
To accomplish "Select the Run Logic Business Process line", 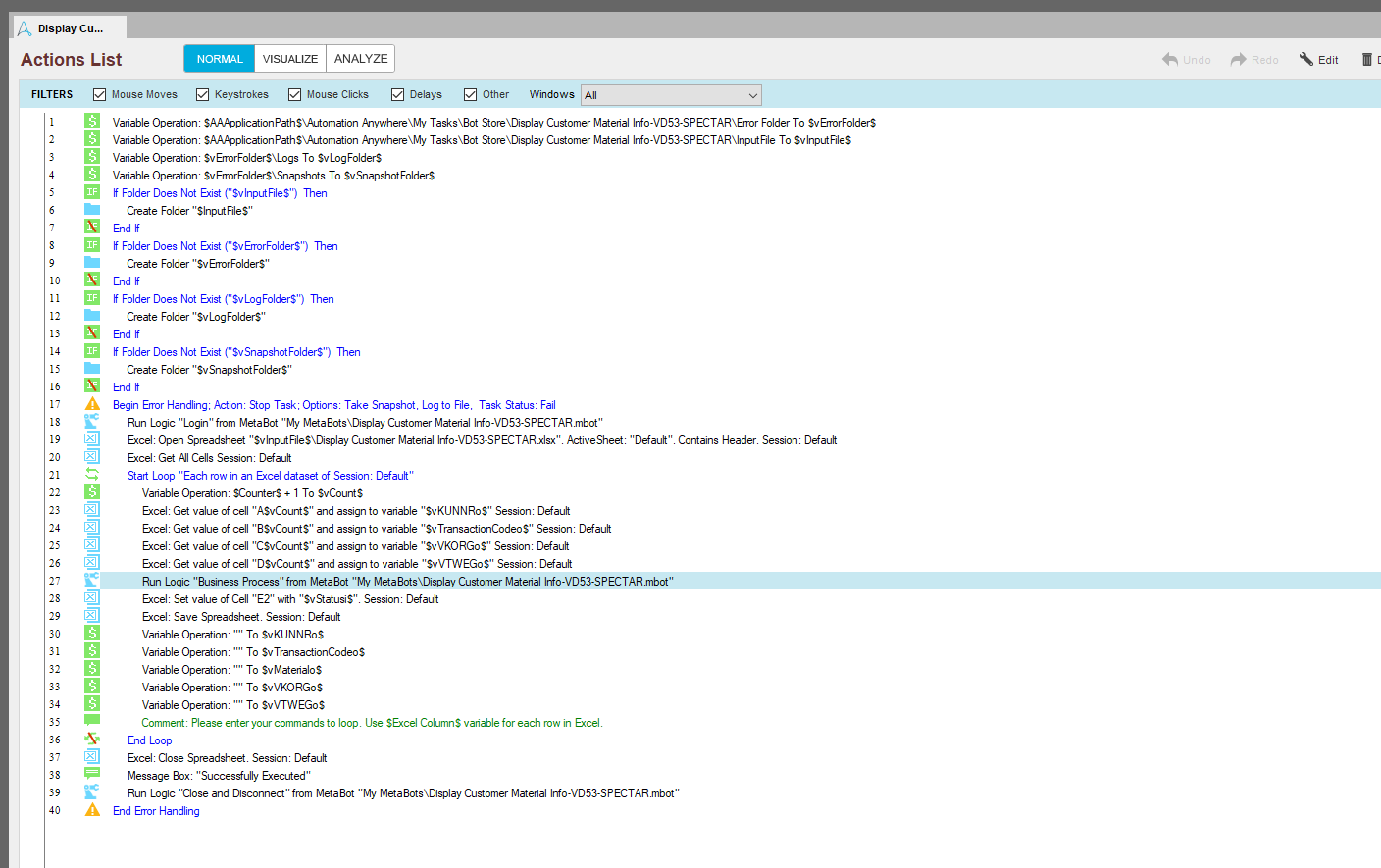I will click(407, 582).
